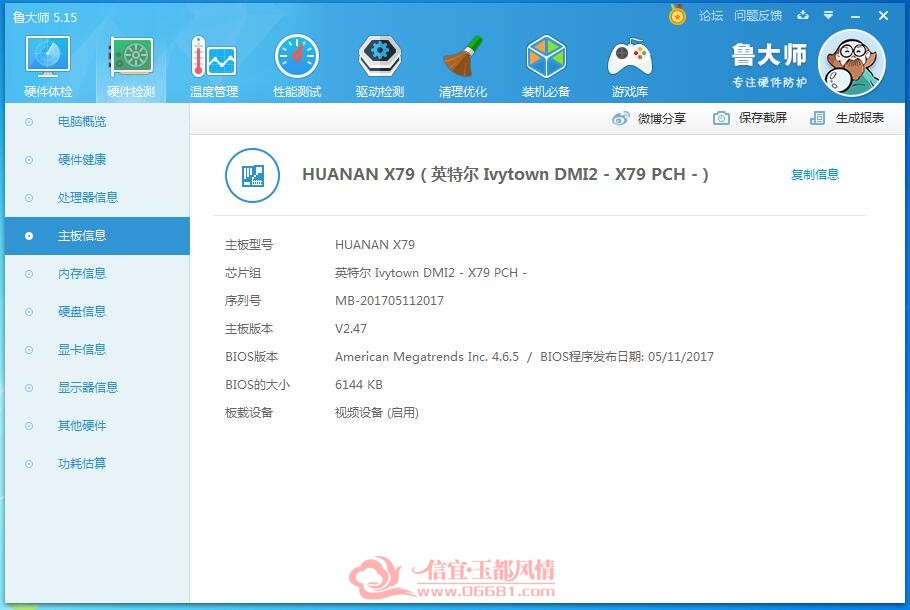Screen dimensions: 910x610
Task: Click the Weibo share icon
Action: click(620, 118)
